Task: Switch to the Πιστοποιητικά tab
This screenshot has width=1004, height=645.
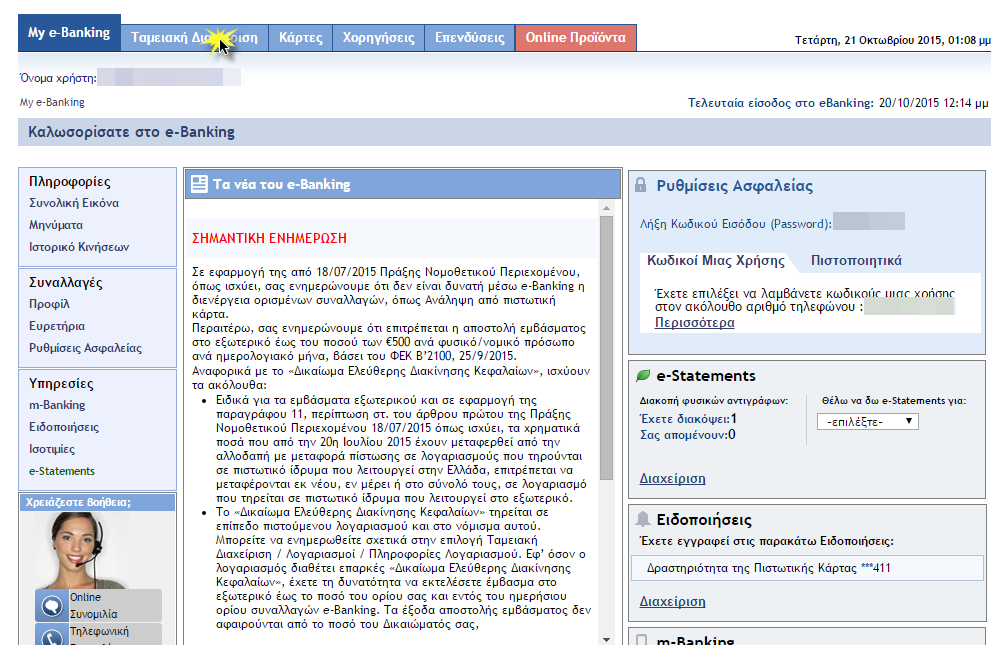Action: (856, 261)
